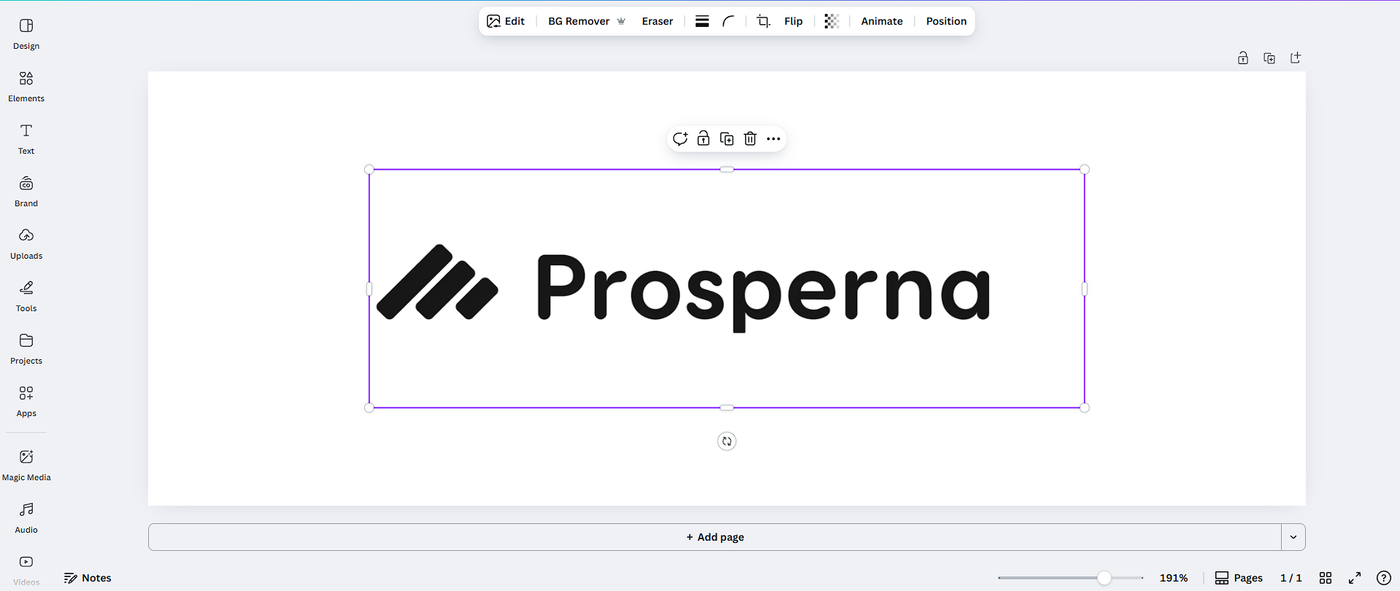
Task: Select the Crop tool
Action: (x=764, y=21)
